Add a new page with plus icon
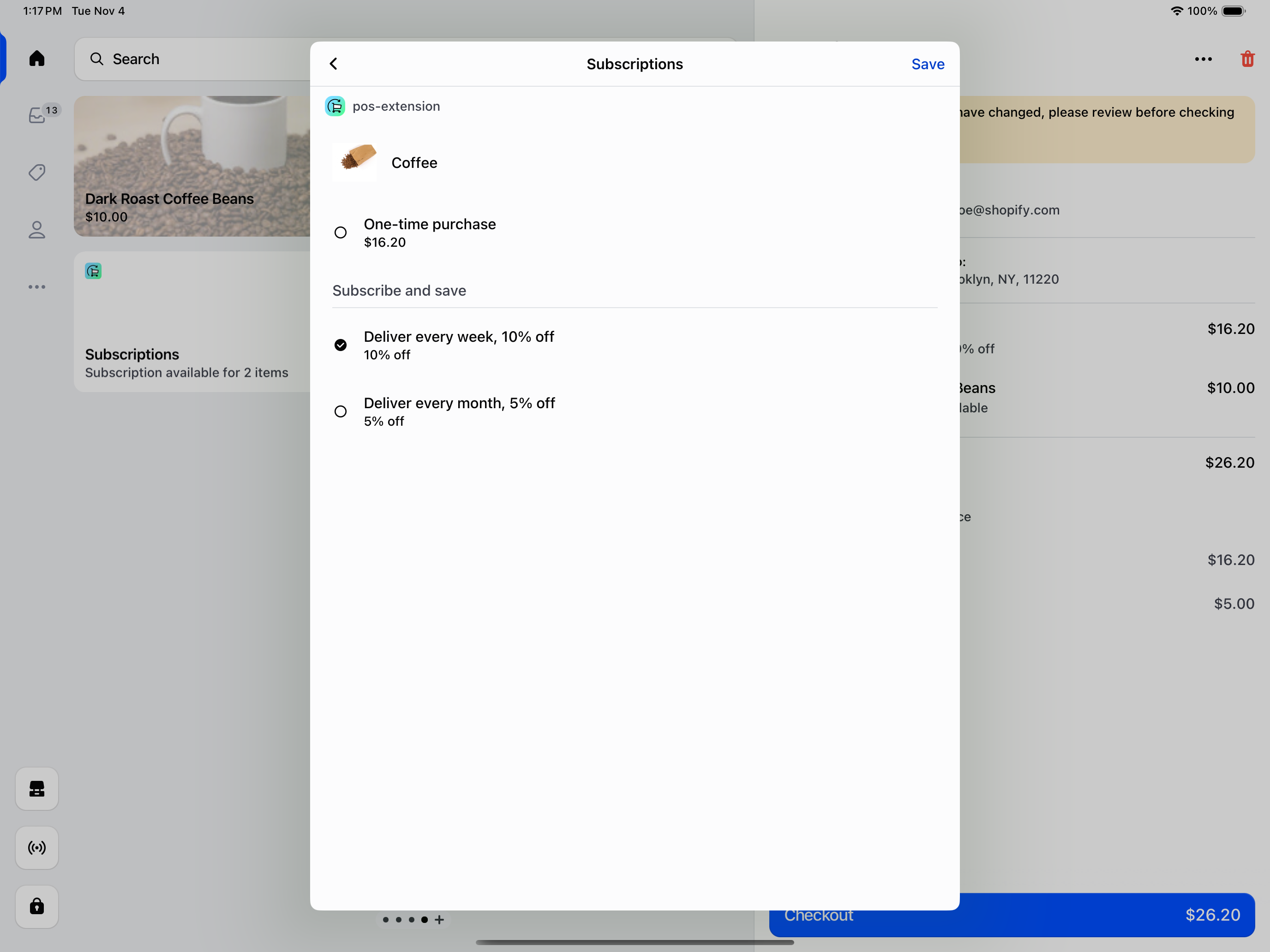Image resolution: width=1270 pixels, height=952 pixels. click(439, 919)
